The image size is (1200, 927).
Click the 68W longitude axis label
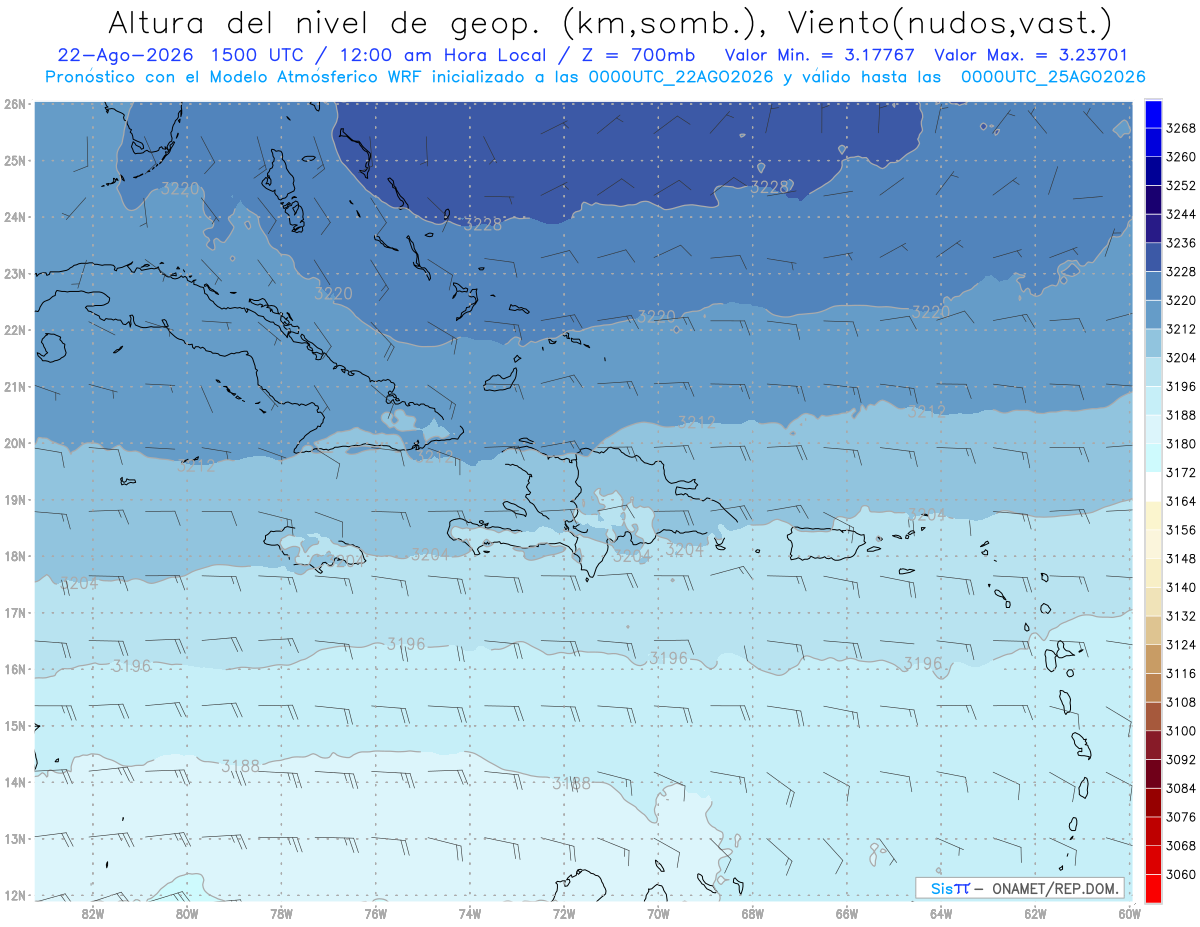752,913
